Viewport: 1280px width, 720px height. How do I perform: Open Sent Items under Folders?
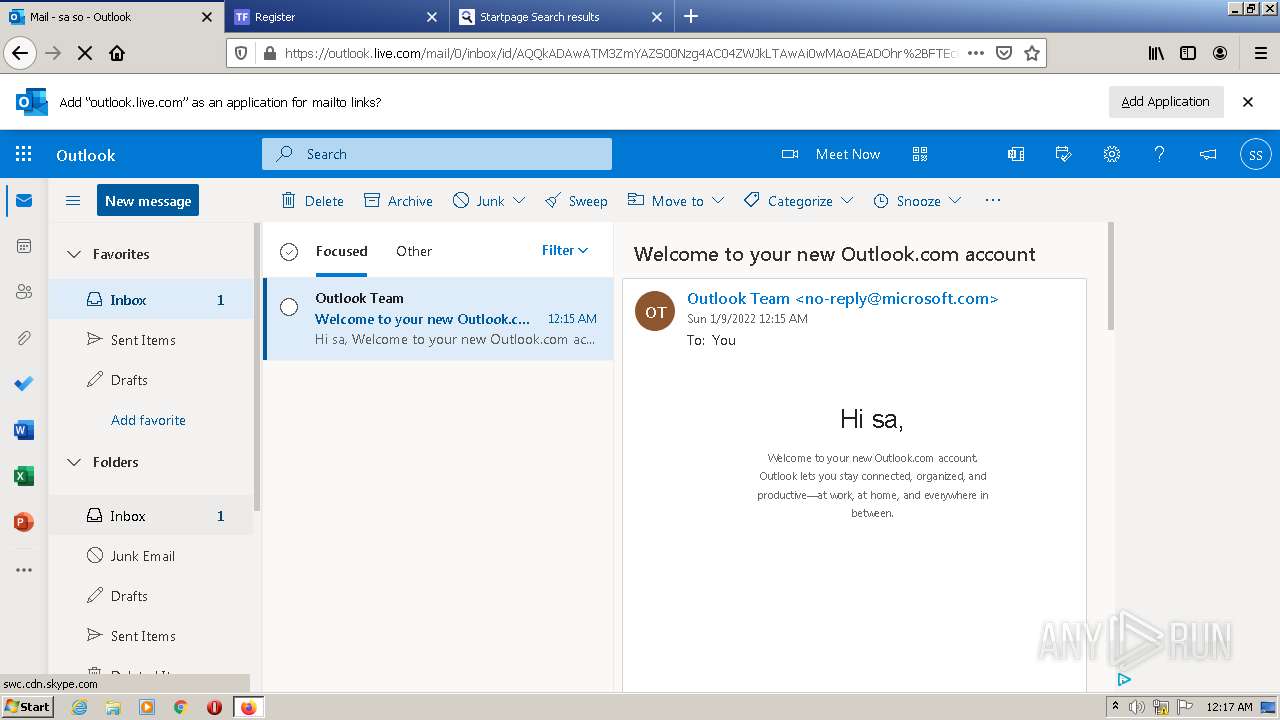[x=152, y=636]
